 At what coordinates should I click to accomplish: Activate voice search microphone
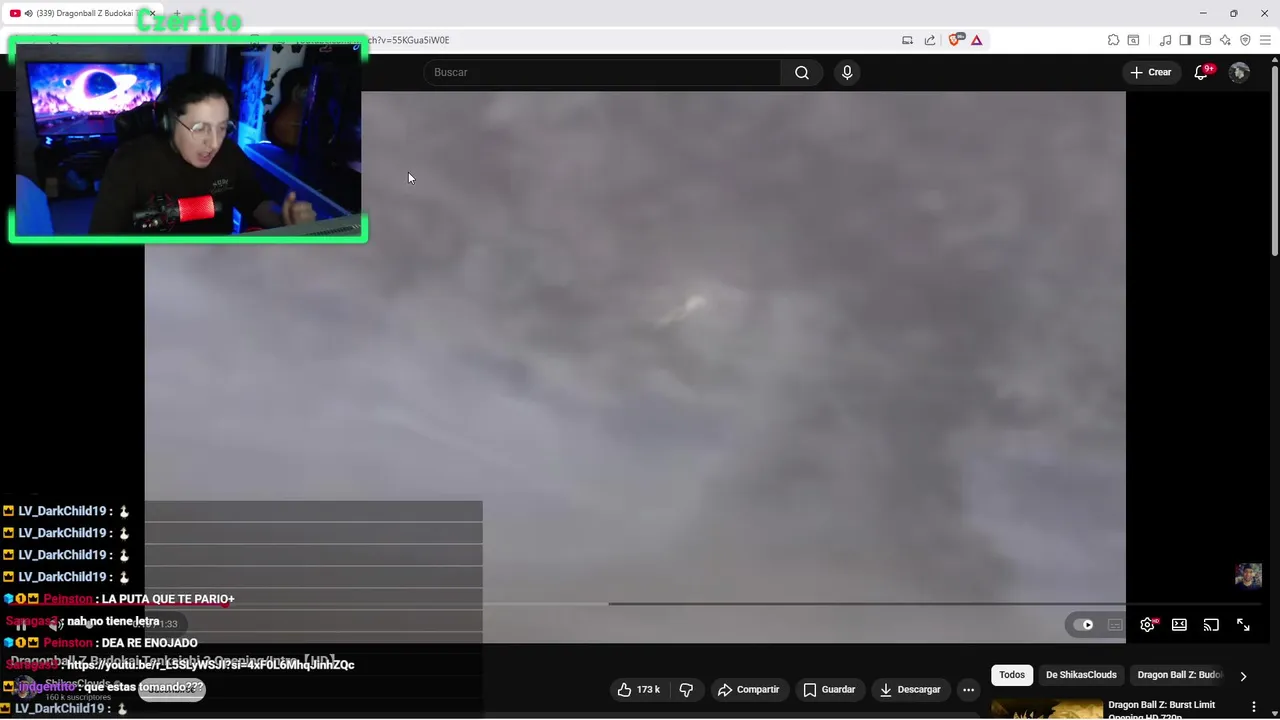click(847, 72)
